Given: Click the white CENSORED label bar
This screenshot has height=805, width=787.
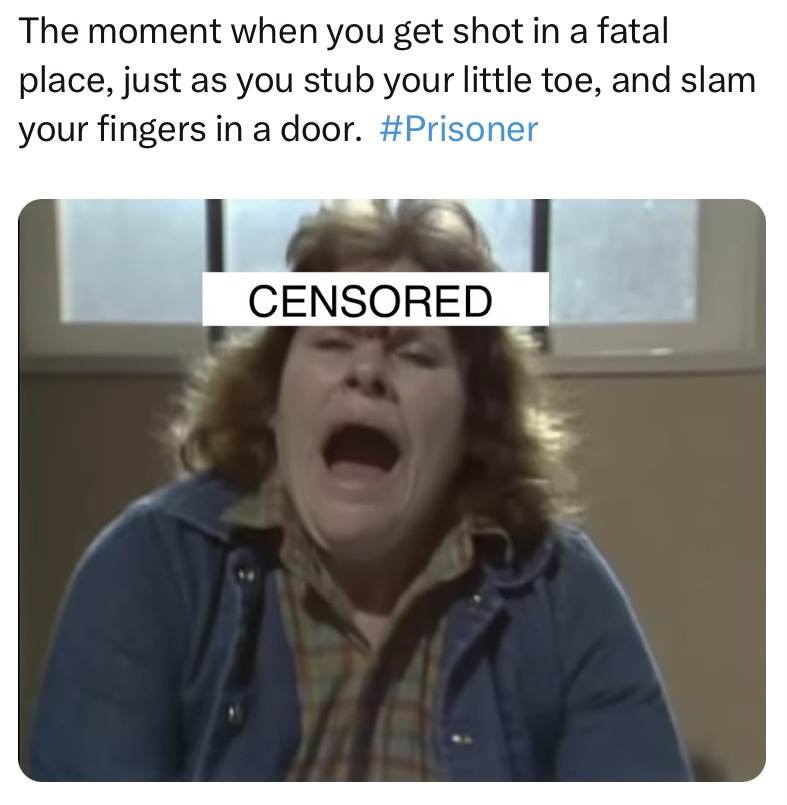Looking at the screenshot, I should click(375, 299).
